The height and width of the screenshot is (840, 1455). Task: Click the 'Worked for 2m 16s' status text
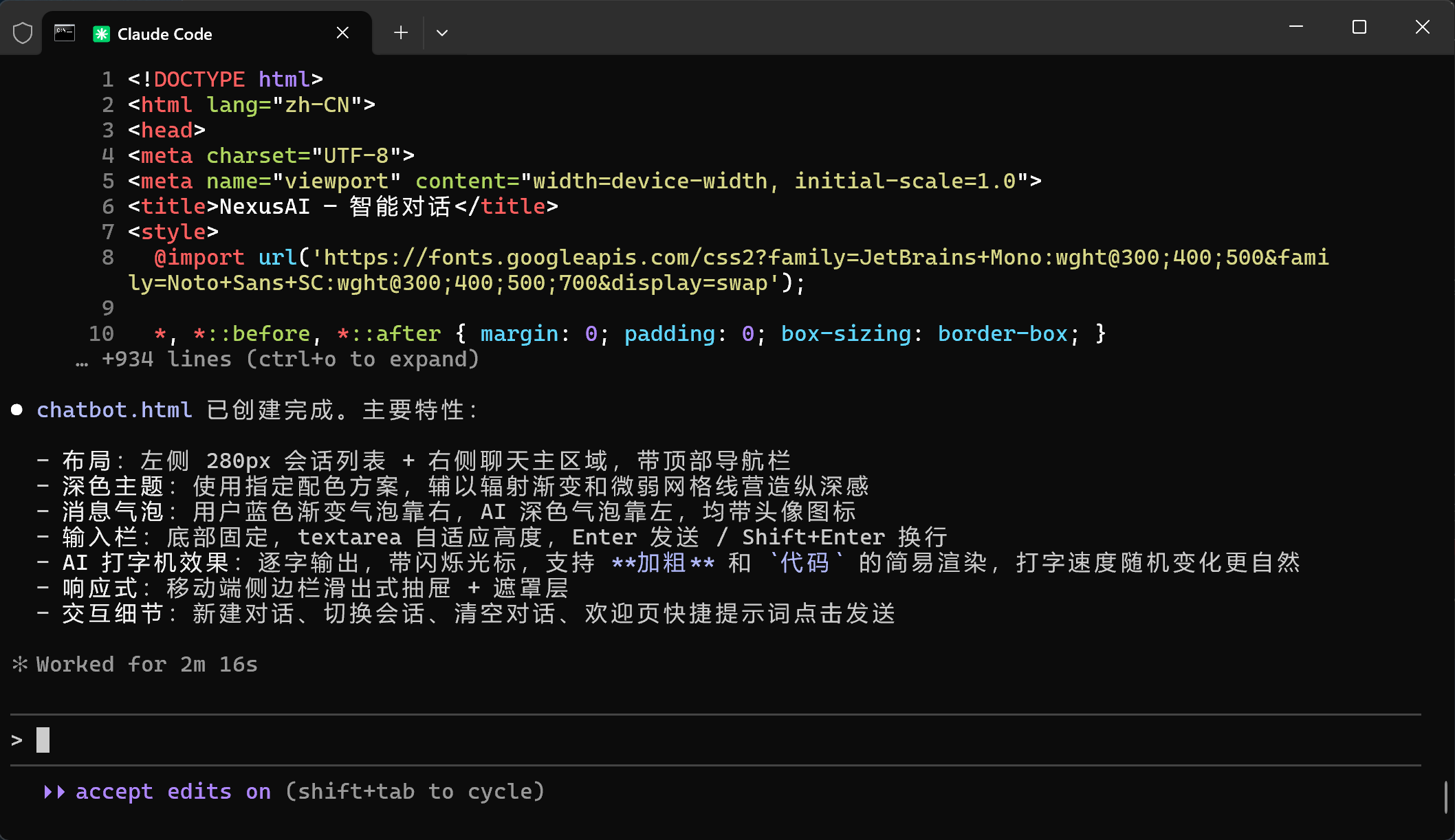point(147,665)
